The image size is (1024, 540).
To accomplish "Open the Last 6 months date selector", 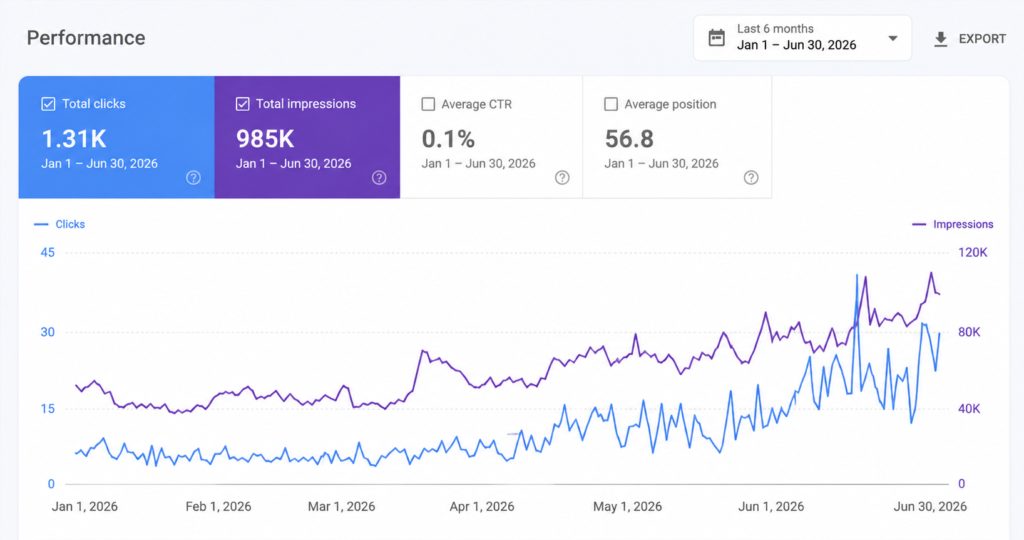I will coord(802,38).
